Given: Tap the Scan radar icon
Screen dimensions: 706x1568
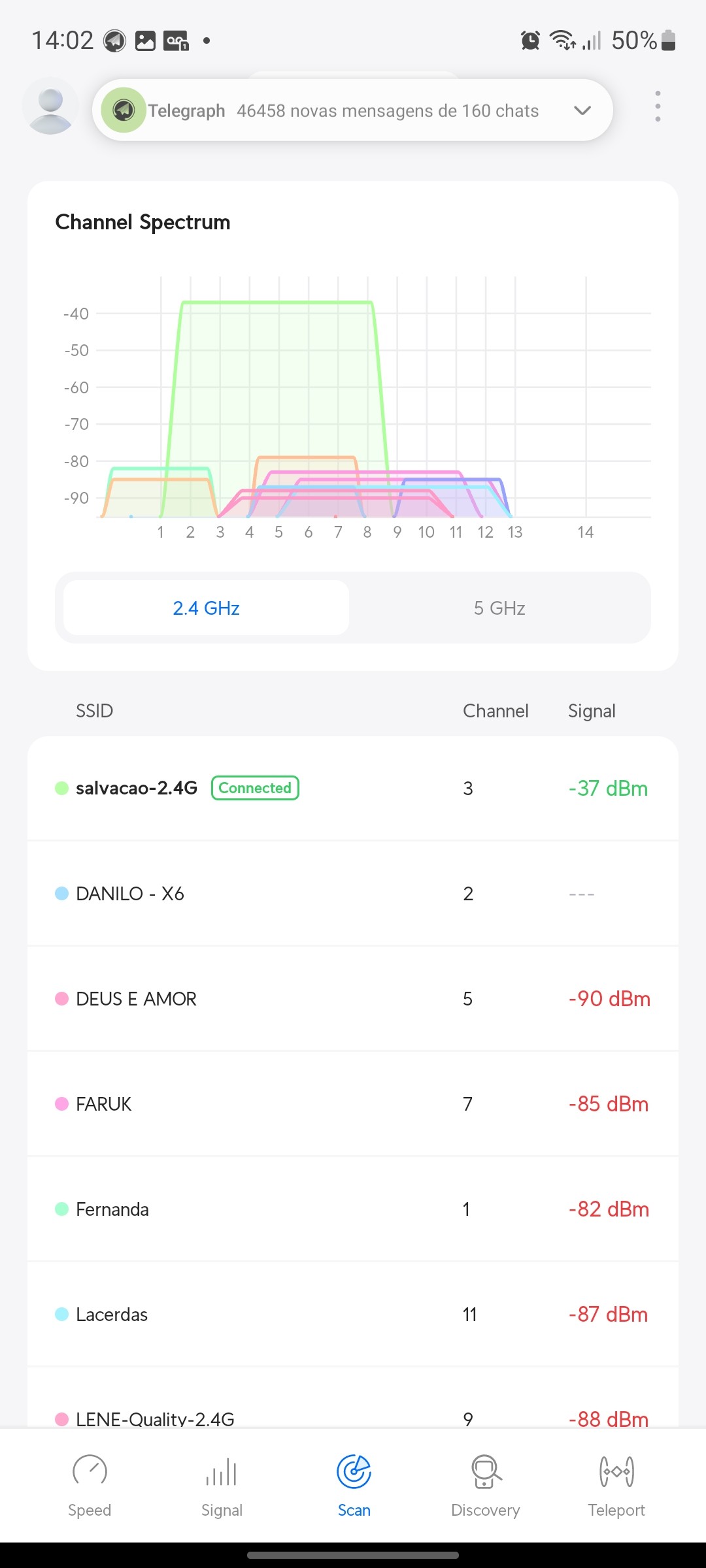Looking at the screenshot, I should [x=354, y=1471].
